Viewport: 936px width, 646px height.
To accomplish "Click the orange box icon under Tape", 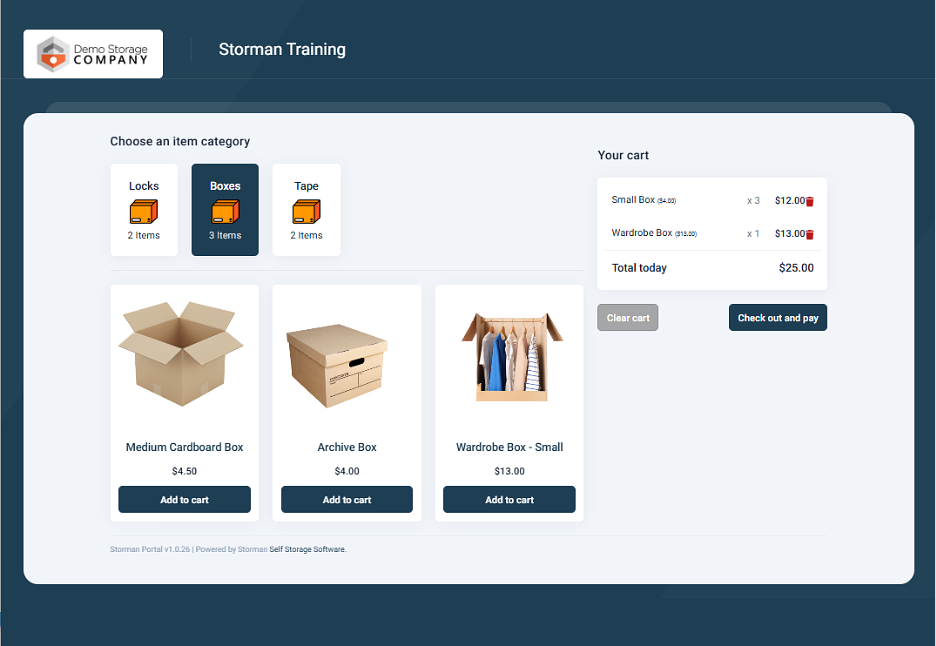I will click(306, 211).
